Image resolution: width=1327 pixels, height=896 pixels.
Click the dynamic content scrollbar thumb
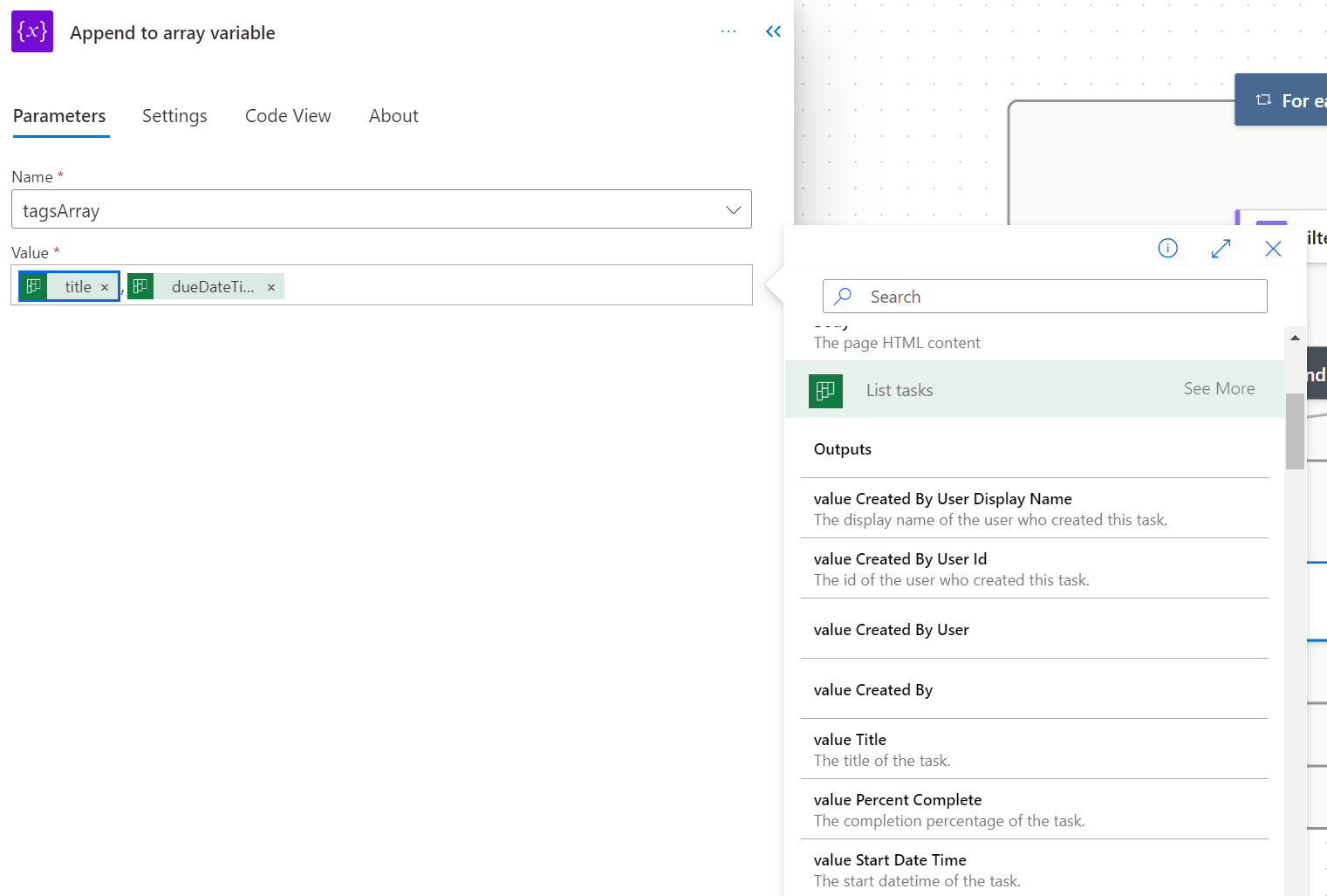coord(1295,431)
